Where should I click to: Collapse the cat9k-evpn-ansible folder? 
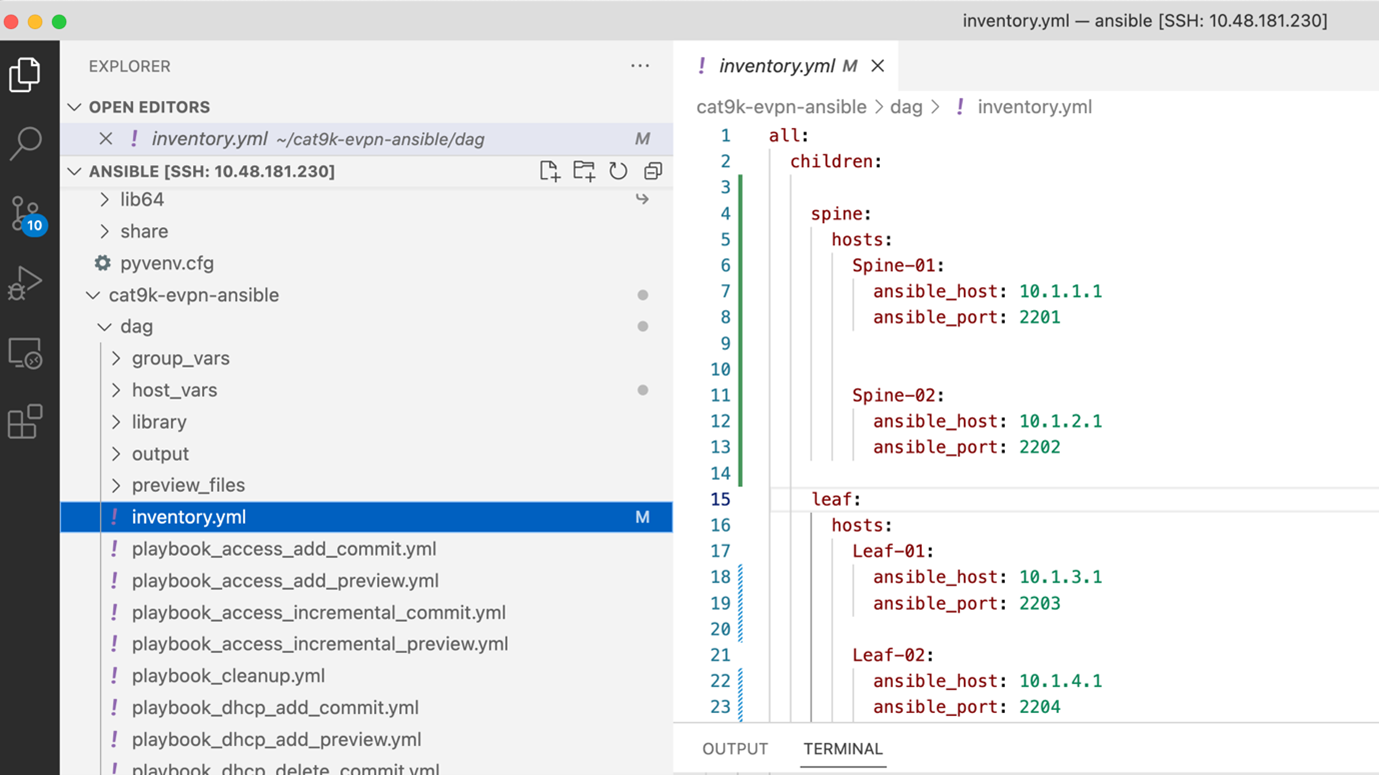[93, 295]
